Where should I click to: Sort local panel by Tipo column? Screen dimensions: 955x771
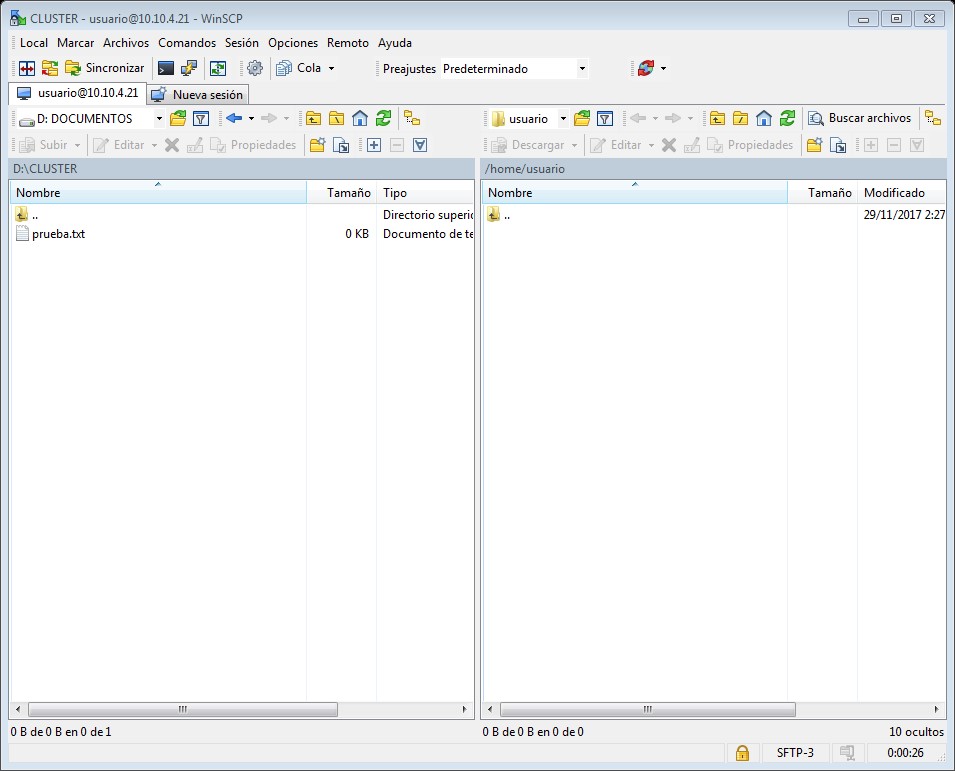[x=425, y=192]
